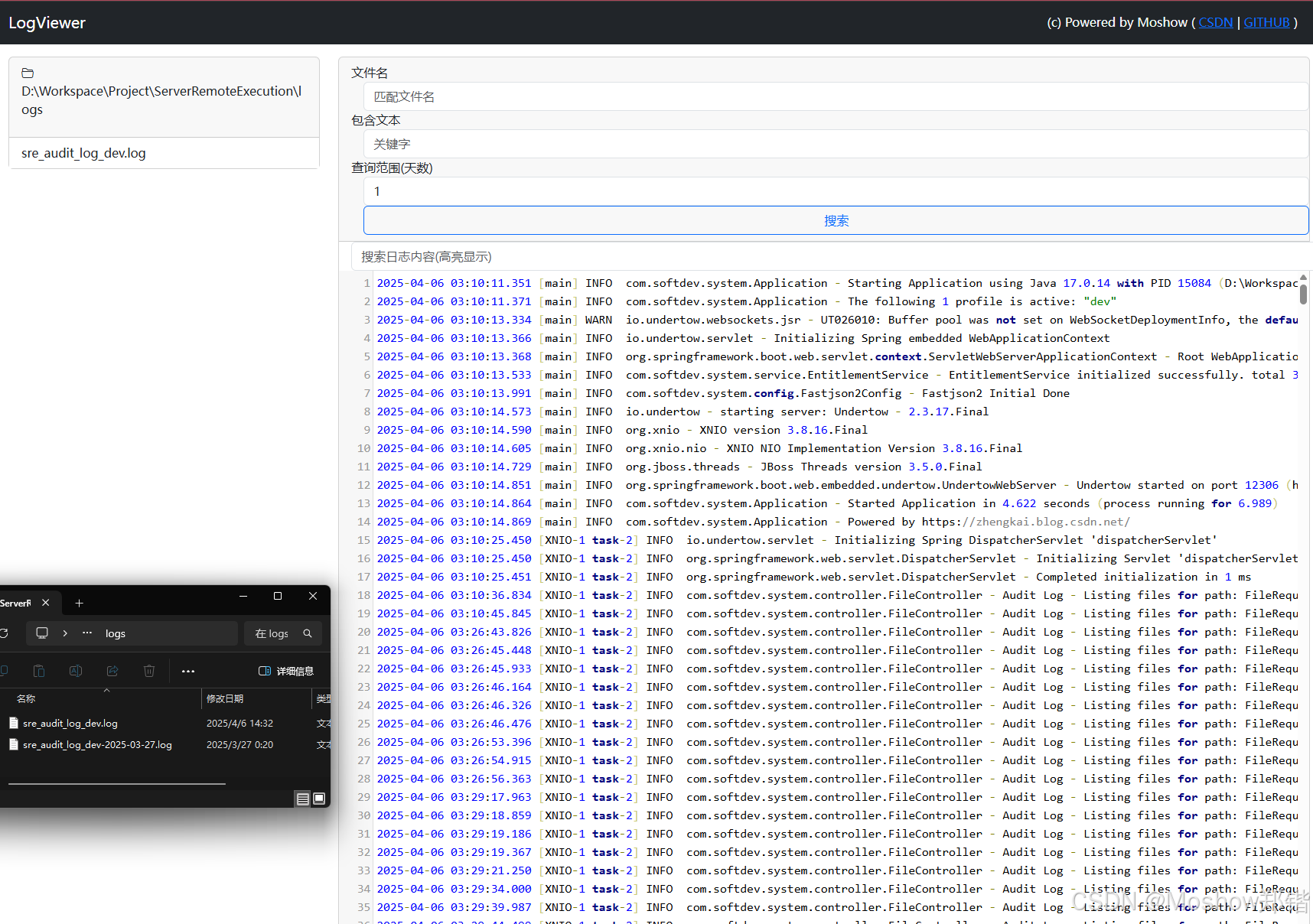
Task: Click log line 7 Fastjson2 Initial Done
Action: tap(723, 393)
